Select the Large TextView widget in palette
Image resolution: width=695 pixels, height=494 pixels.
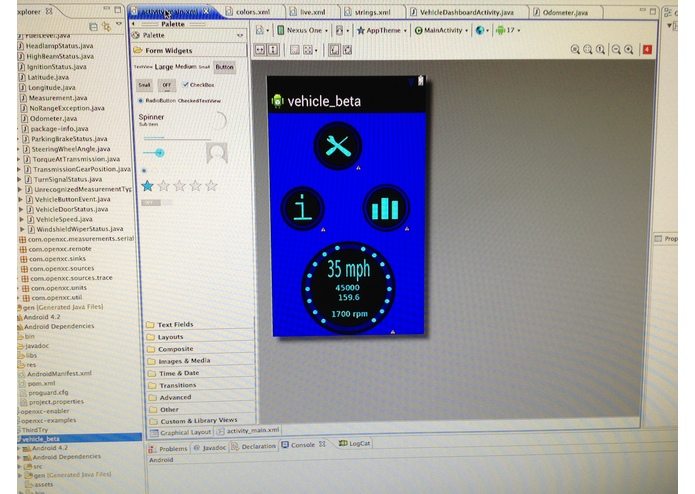point(164,67)
